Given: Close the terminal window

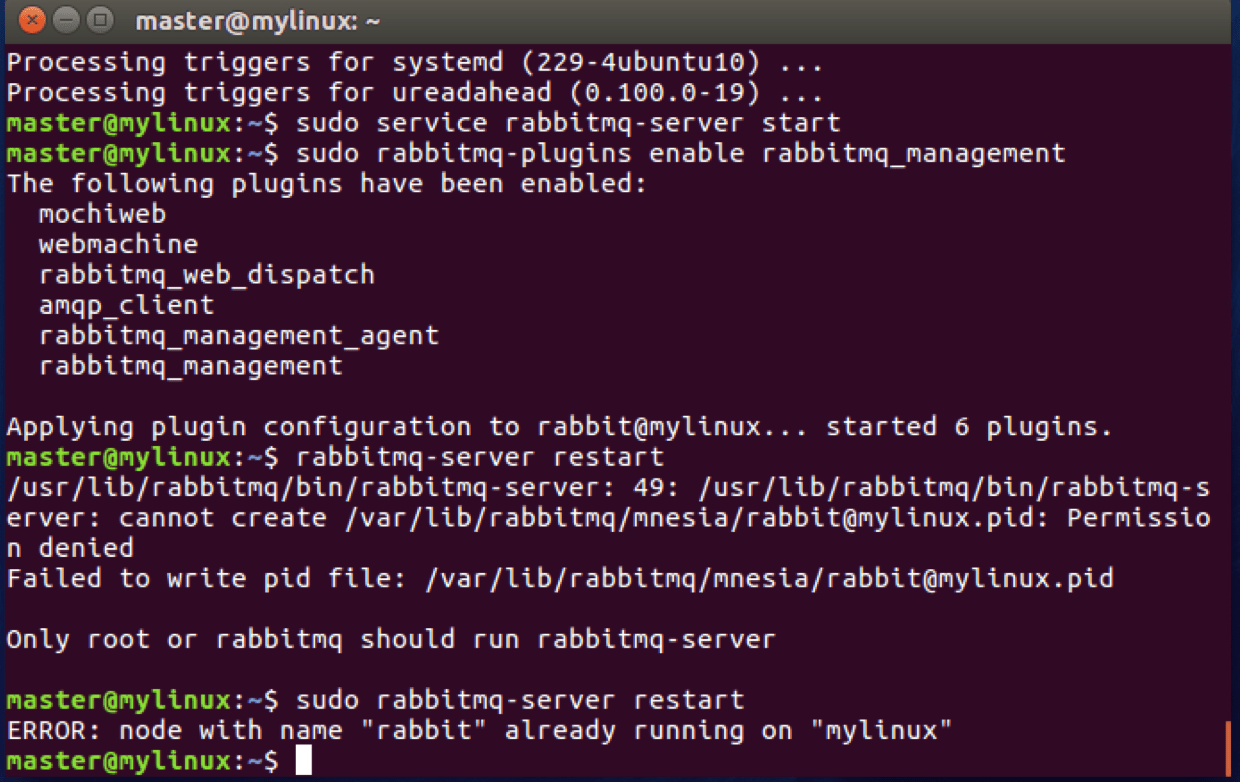Looking at the screenshot, I should coord(31,20).
